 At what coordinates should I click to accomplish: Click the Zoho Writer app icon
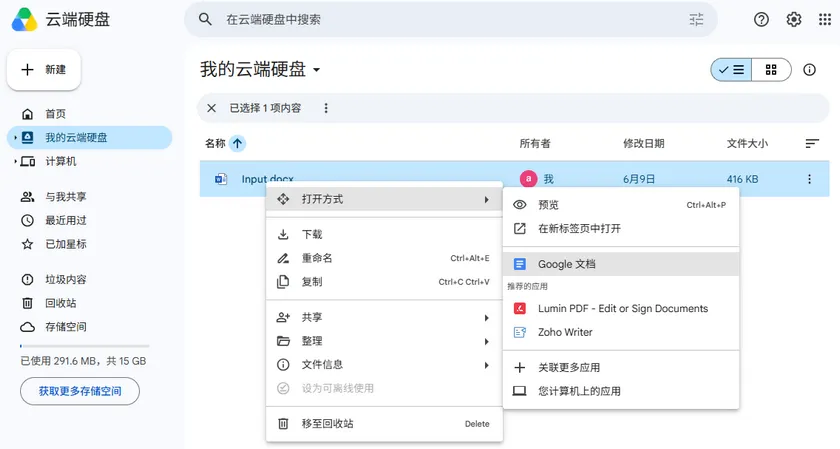click(520, 332)
